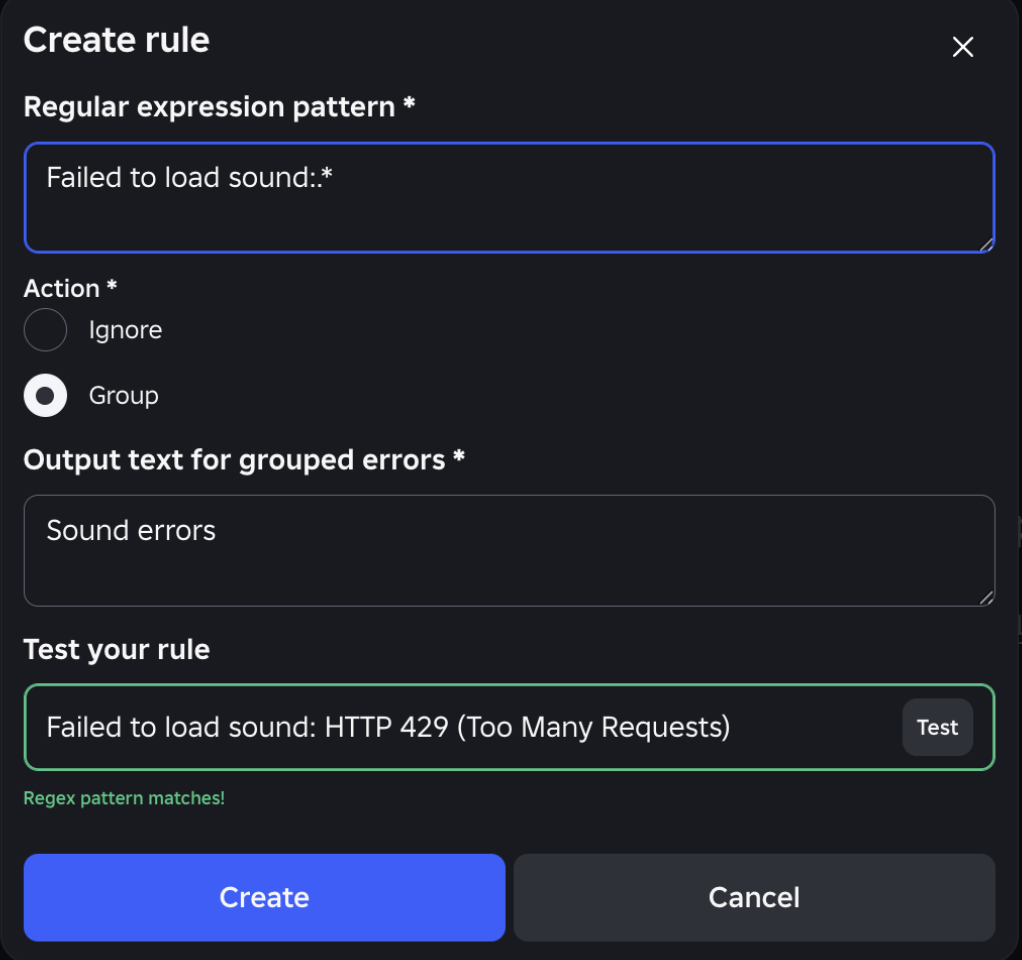Grab the regex pattern field resize handle
The width and height of the screenshot is (1022, 960).
[986, 244]
